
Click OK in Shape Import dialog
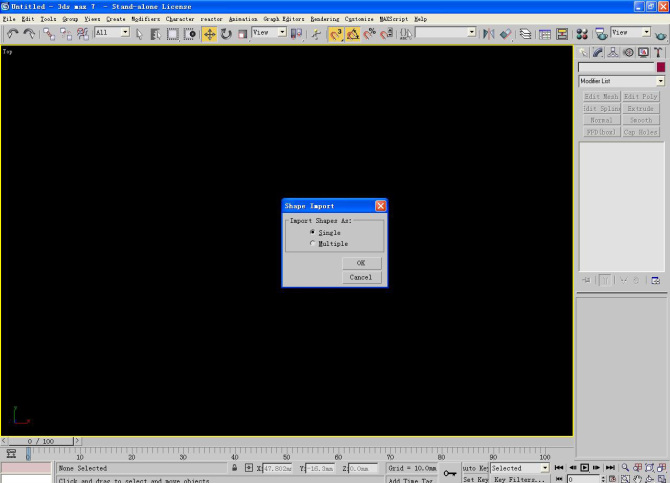[361, 263]
